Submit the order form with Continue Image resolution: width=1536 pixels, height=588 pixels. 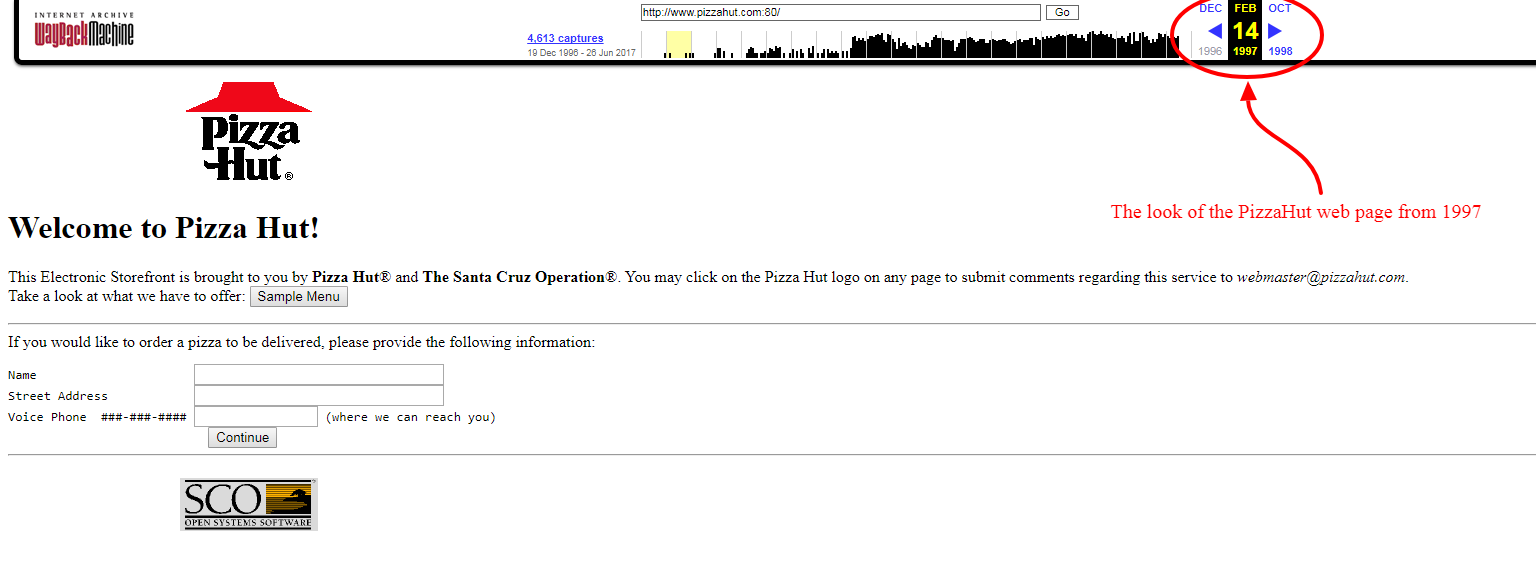[242, 437]
